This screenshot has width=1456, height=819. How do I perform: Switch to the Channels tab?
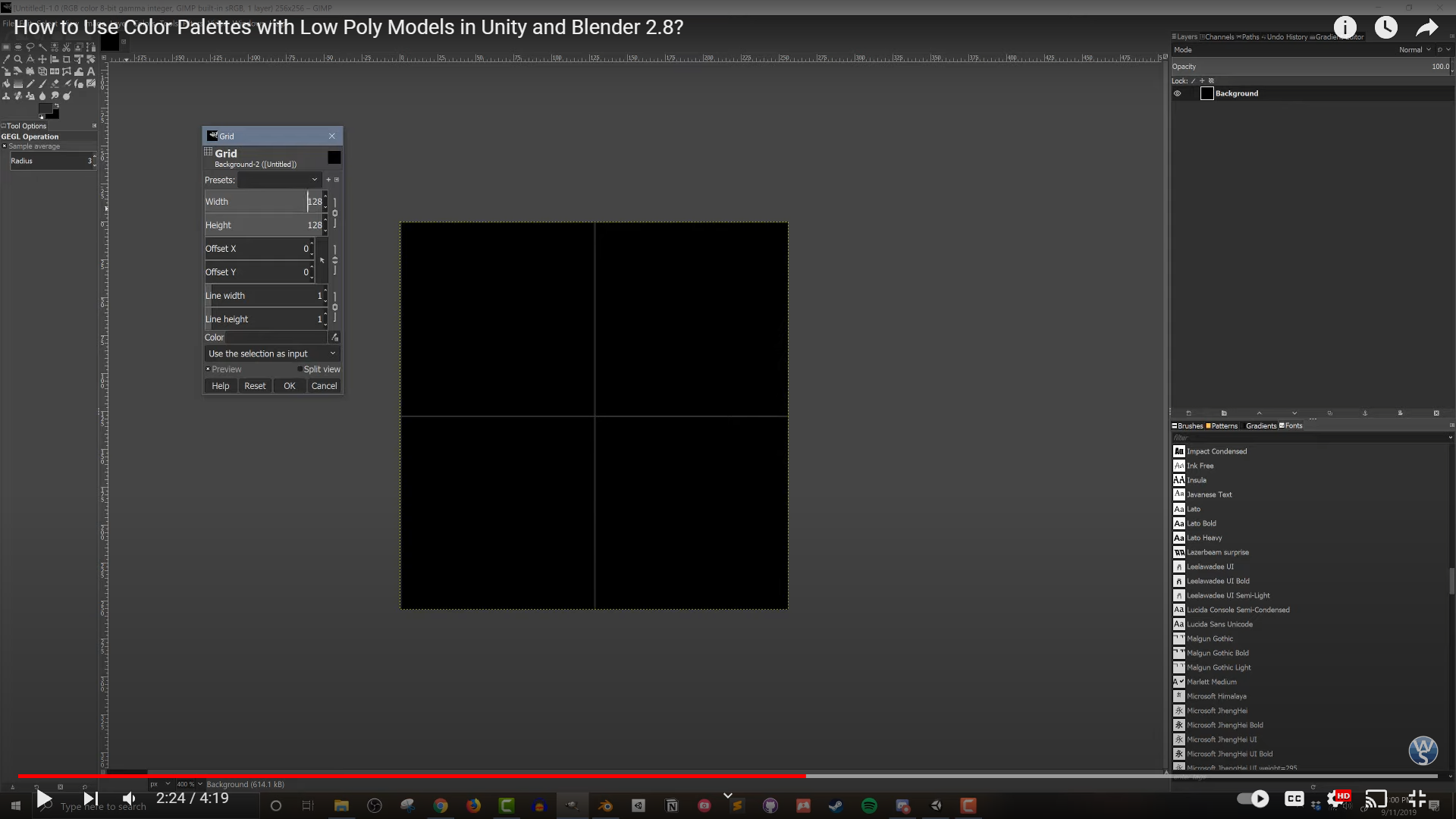pyautogui.click(x=1218, y=37)
